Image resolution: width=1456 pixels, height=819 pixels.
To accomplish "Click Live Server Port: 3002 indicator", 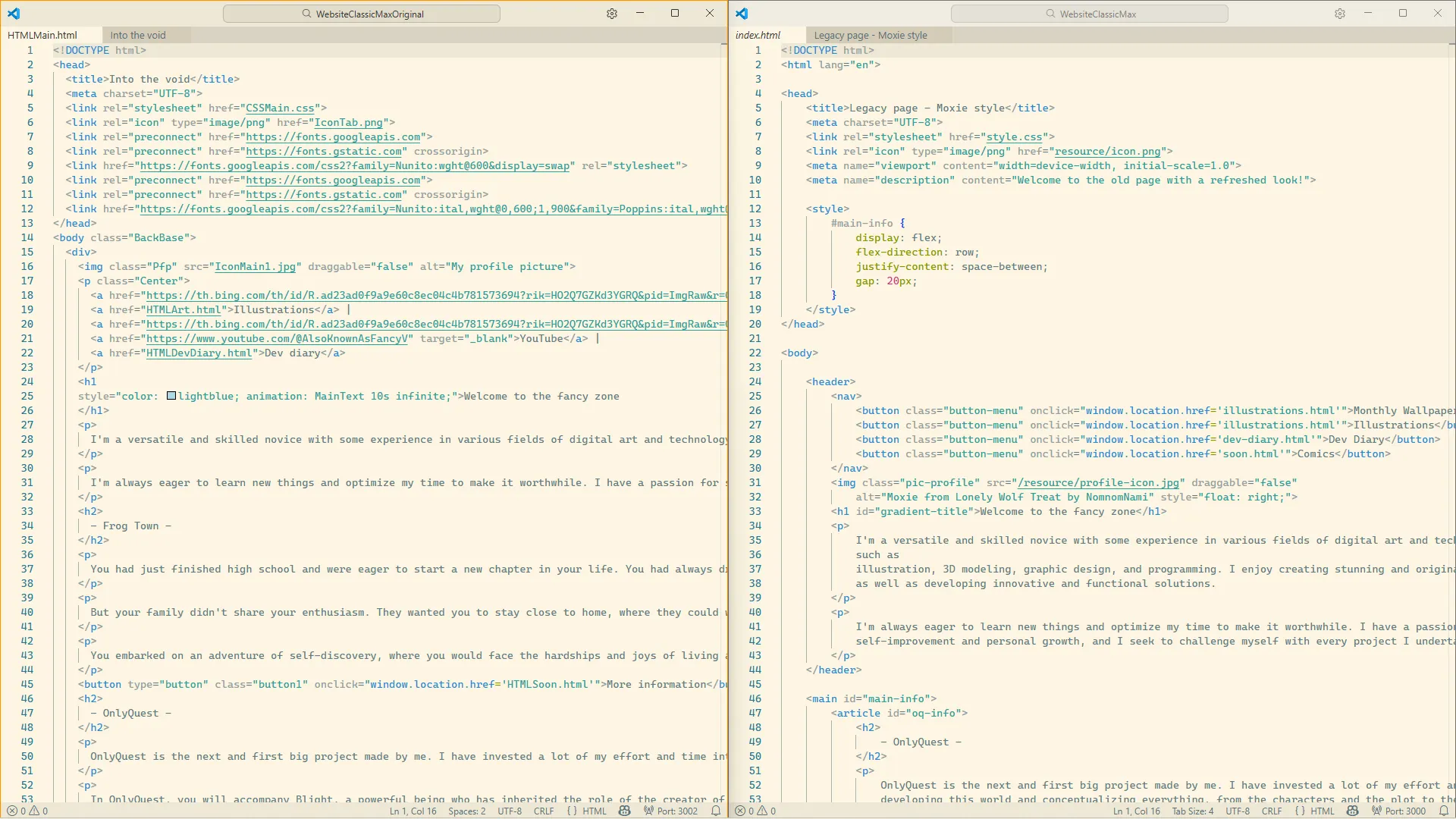I will click(670, 811).
